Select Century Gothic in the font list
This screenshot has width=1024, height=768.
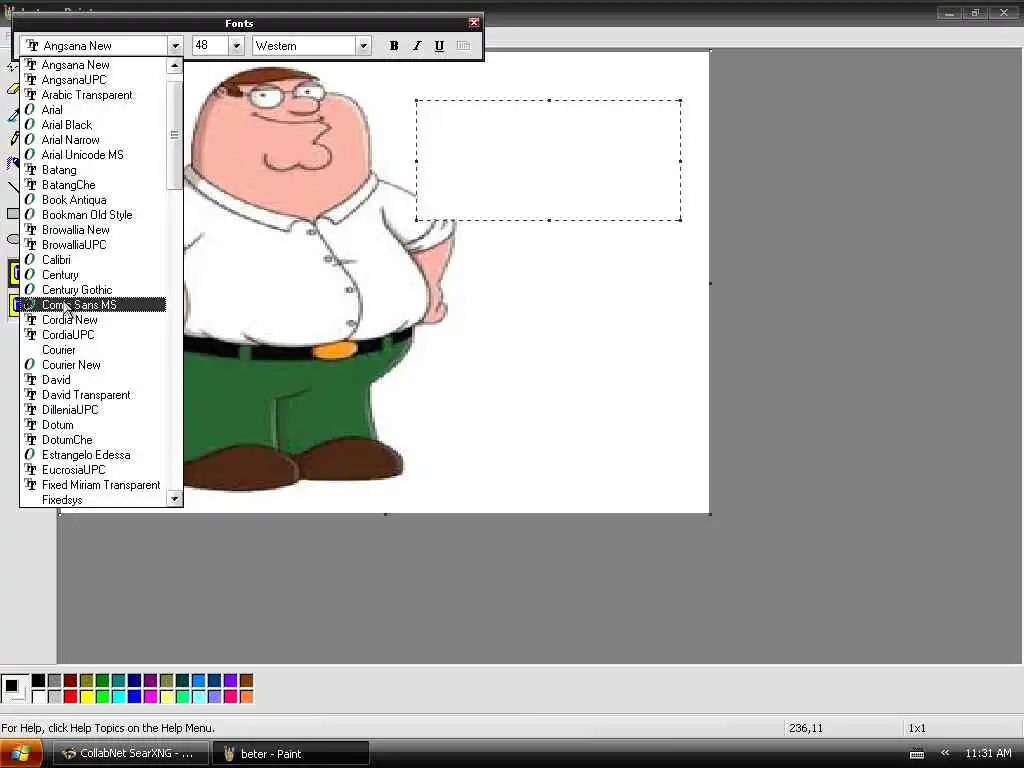pos(93,290)
